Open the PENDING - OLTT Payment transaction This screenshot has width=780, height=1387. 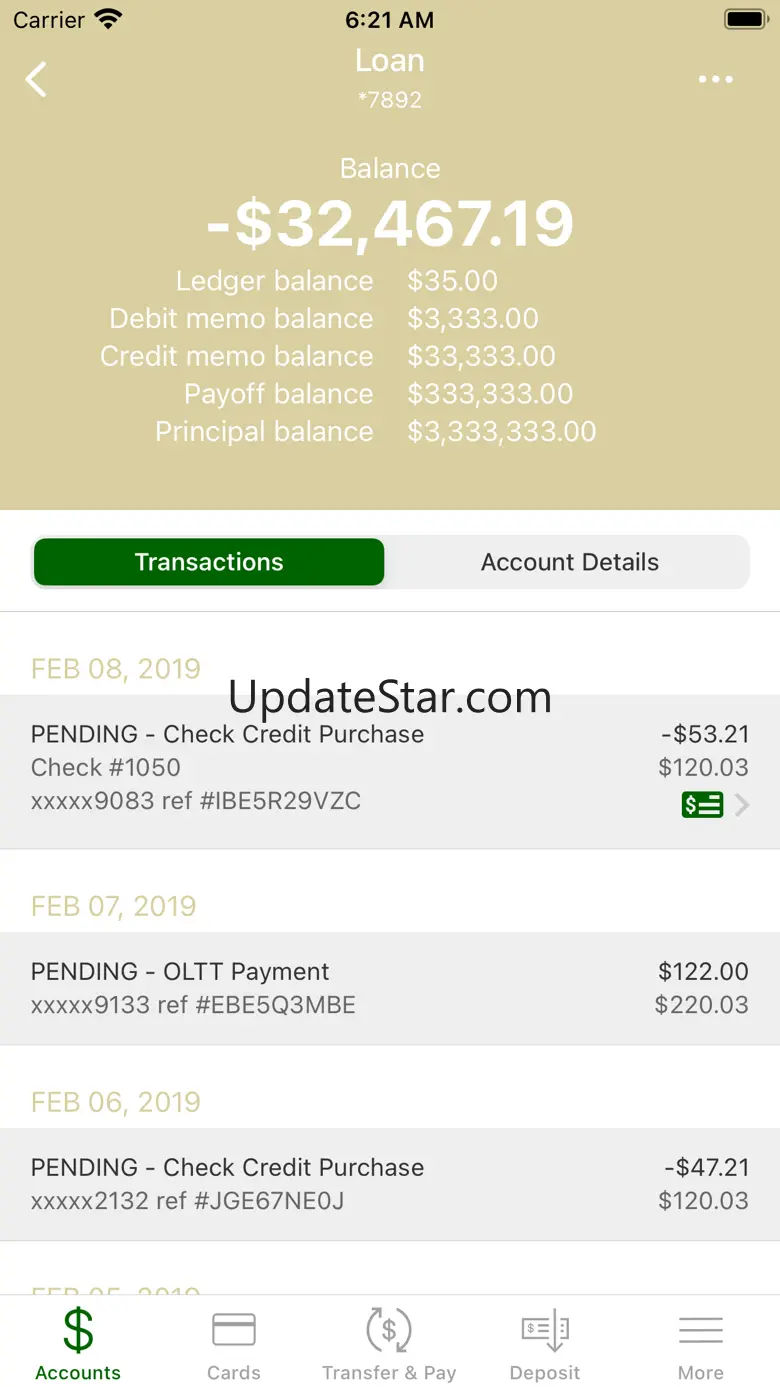(x=390, y=988)
